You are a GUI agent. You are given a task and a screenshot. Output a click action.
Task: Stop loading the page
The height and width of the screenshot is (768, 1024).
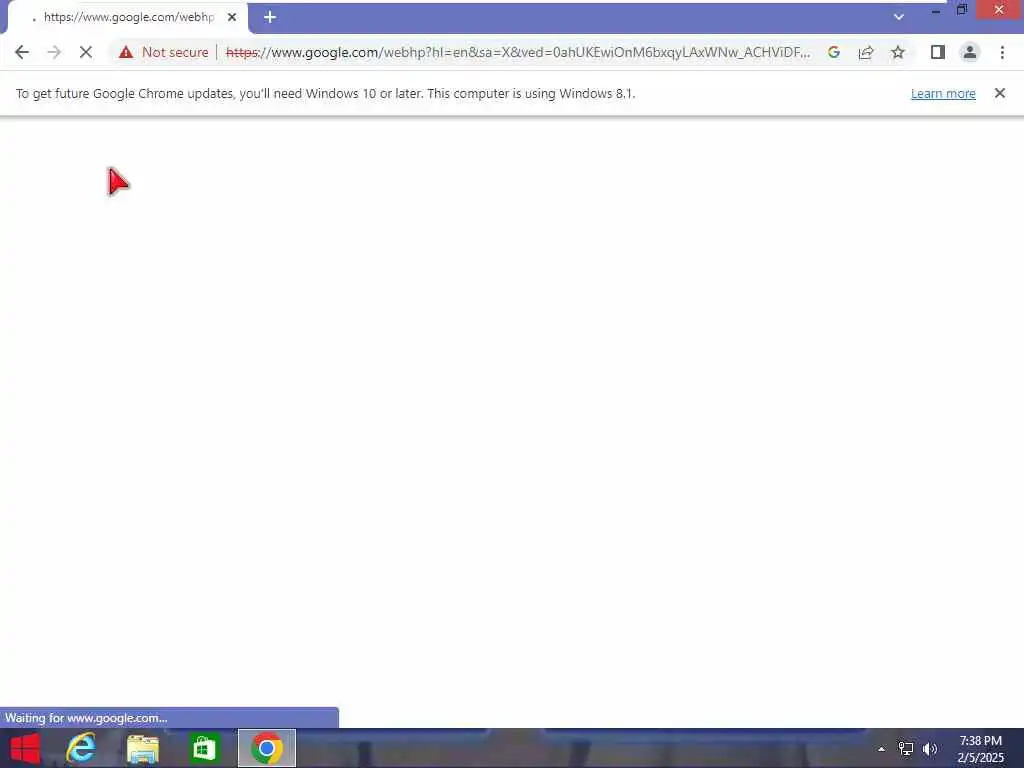(x=86, y=52)
